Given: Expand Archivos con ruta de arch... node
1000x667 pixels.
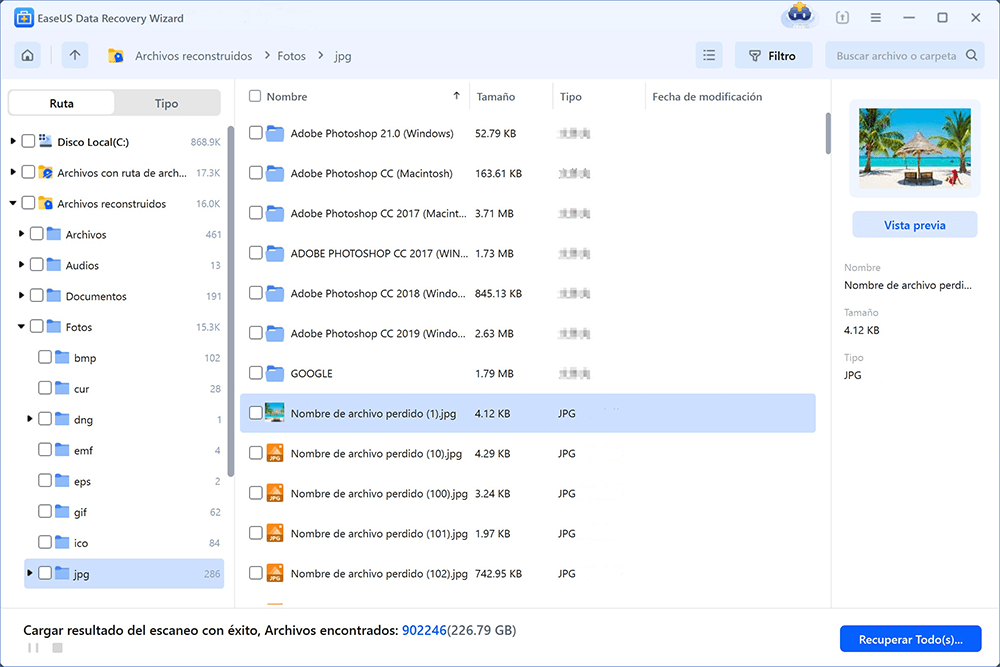Looking at the screenshot, I should click(13, 172).
